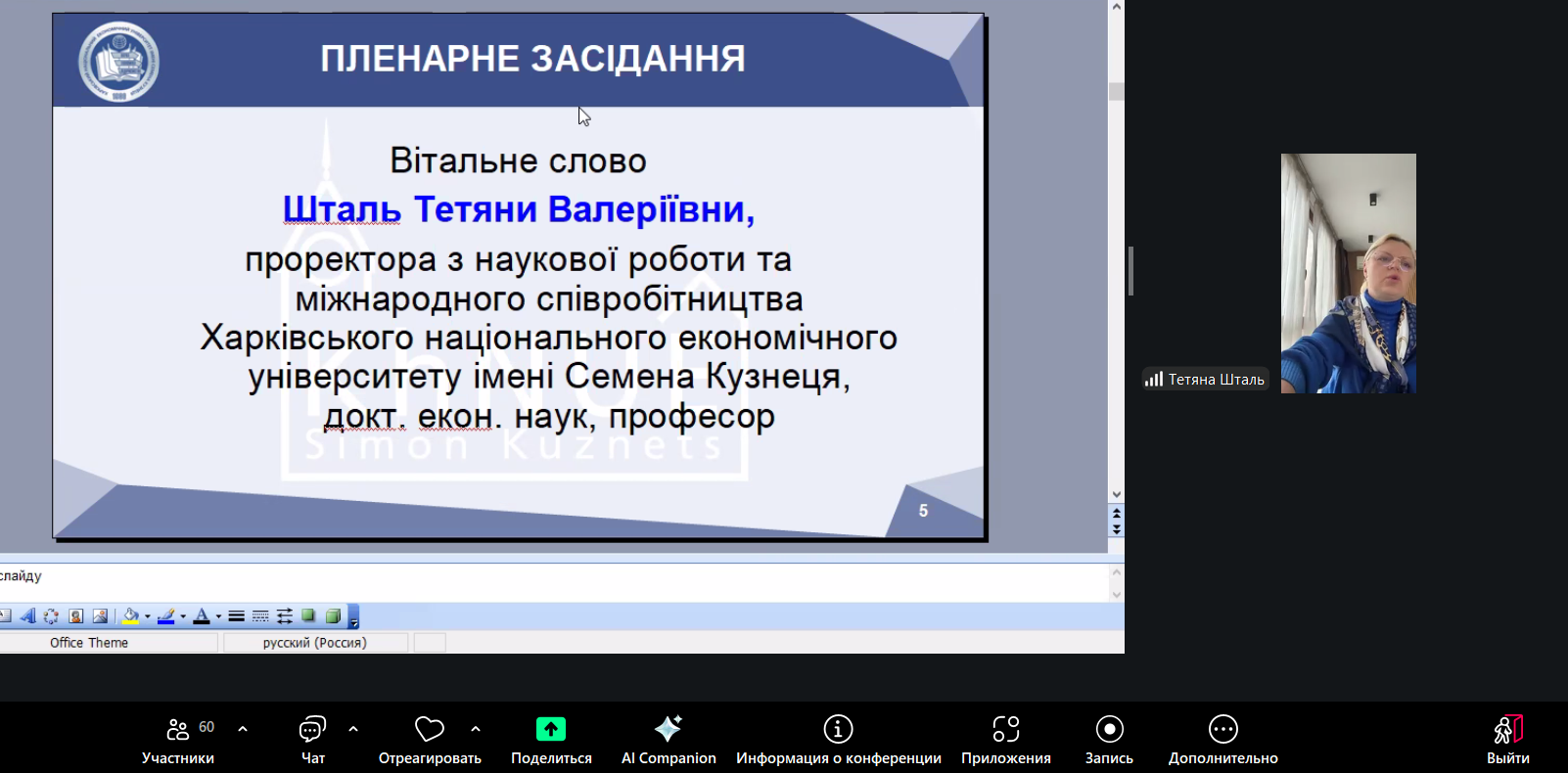Open the Chat window

pyautogui.click(x=312, y=740)
